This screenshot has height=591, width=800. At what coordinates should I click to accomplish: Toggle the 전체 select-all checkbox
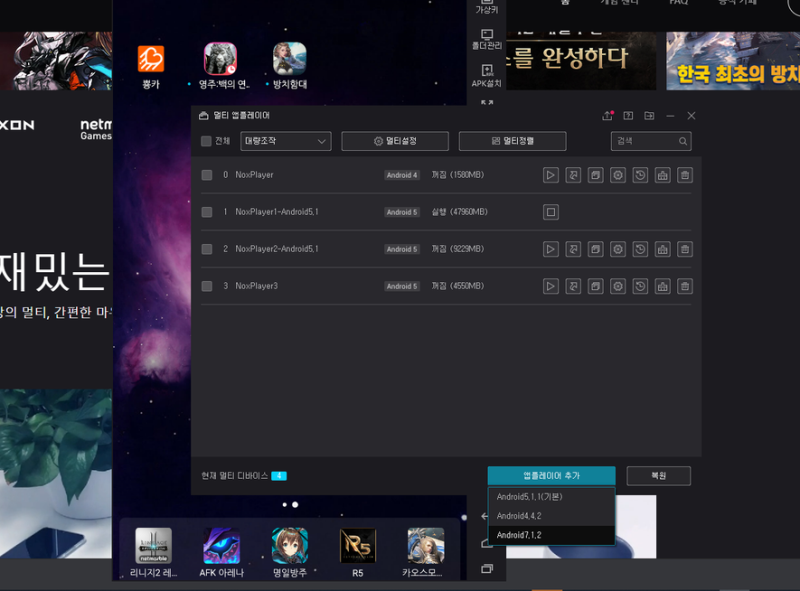206,141
